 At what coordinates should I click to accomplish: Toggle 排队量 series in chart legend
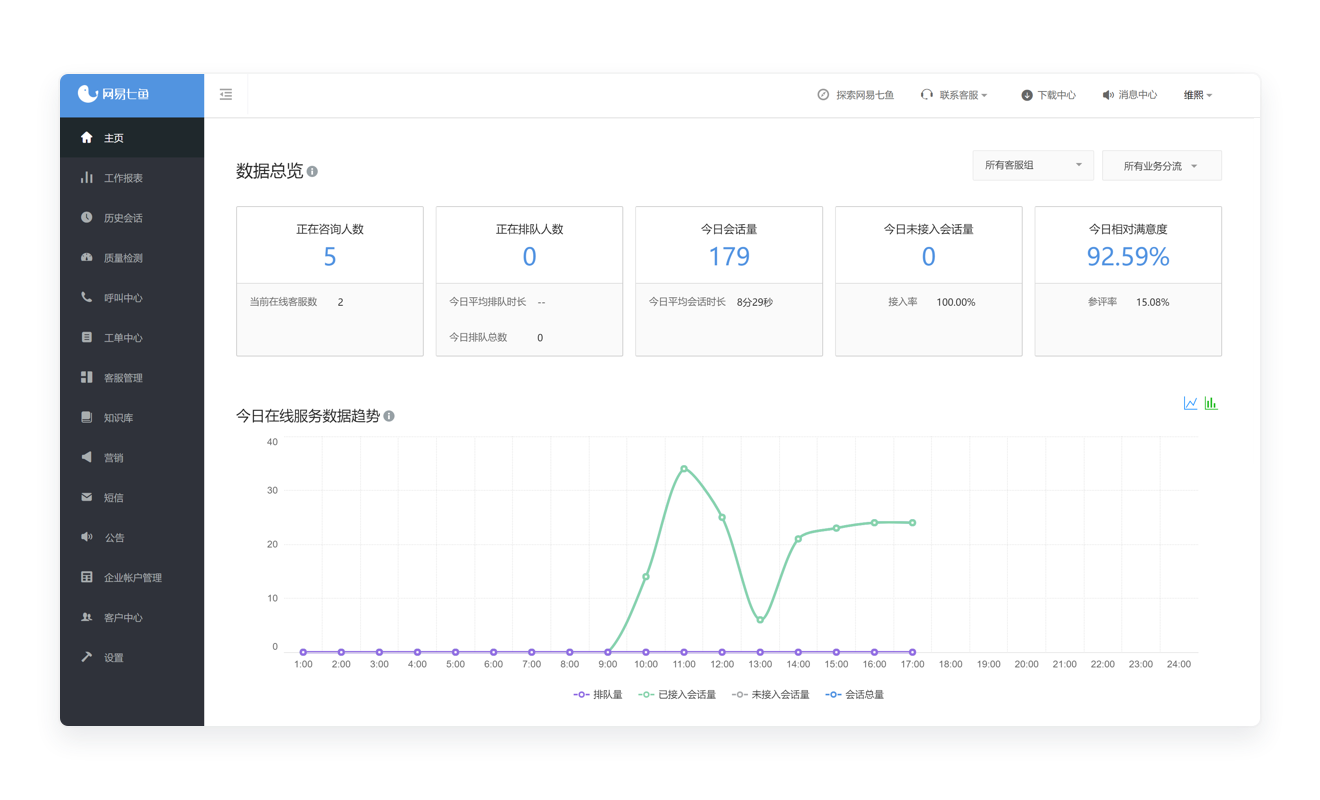pos(598,694)
